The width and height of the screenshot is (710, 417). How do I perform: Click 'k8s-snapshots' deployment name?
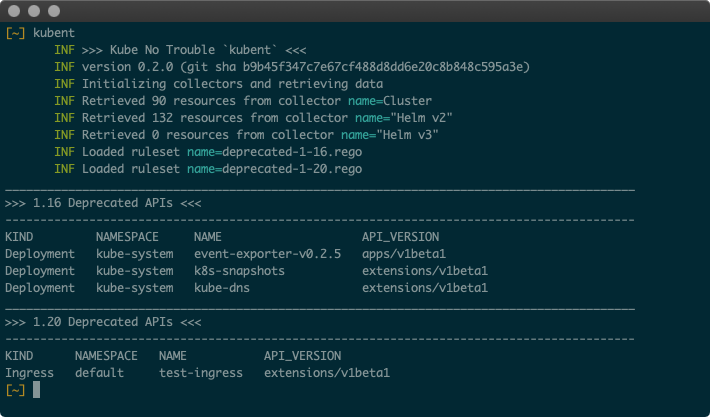coord(240,271)
